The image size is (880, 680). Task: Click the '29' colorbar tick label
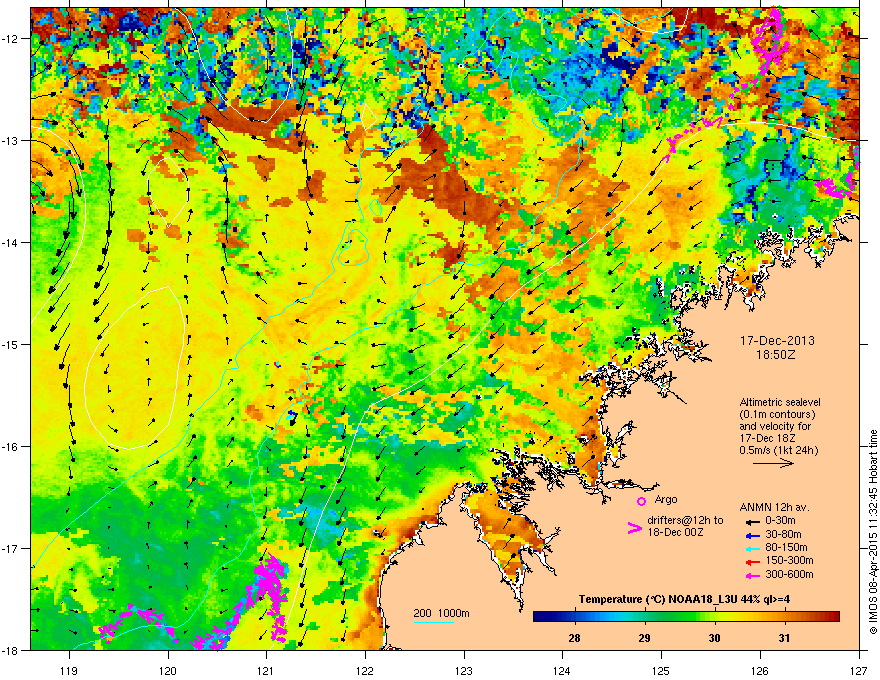click(x=644, y=637)
